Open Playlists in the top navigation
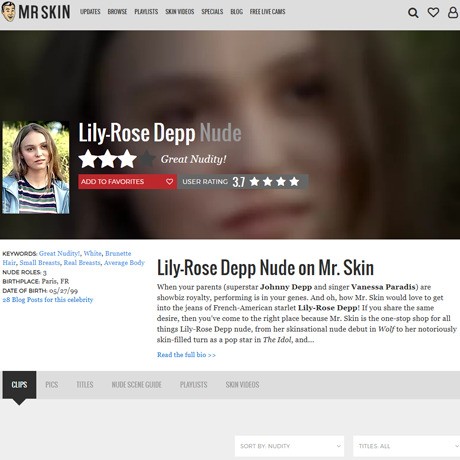The height and width of the screenshot is (460, 460). coord(146,12)
